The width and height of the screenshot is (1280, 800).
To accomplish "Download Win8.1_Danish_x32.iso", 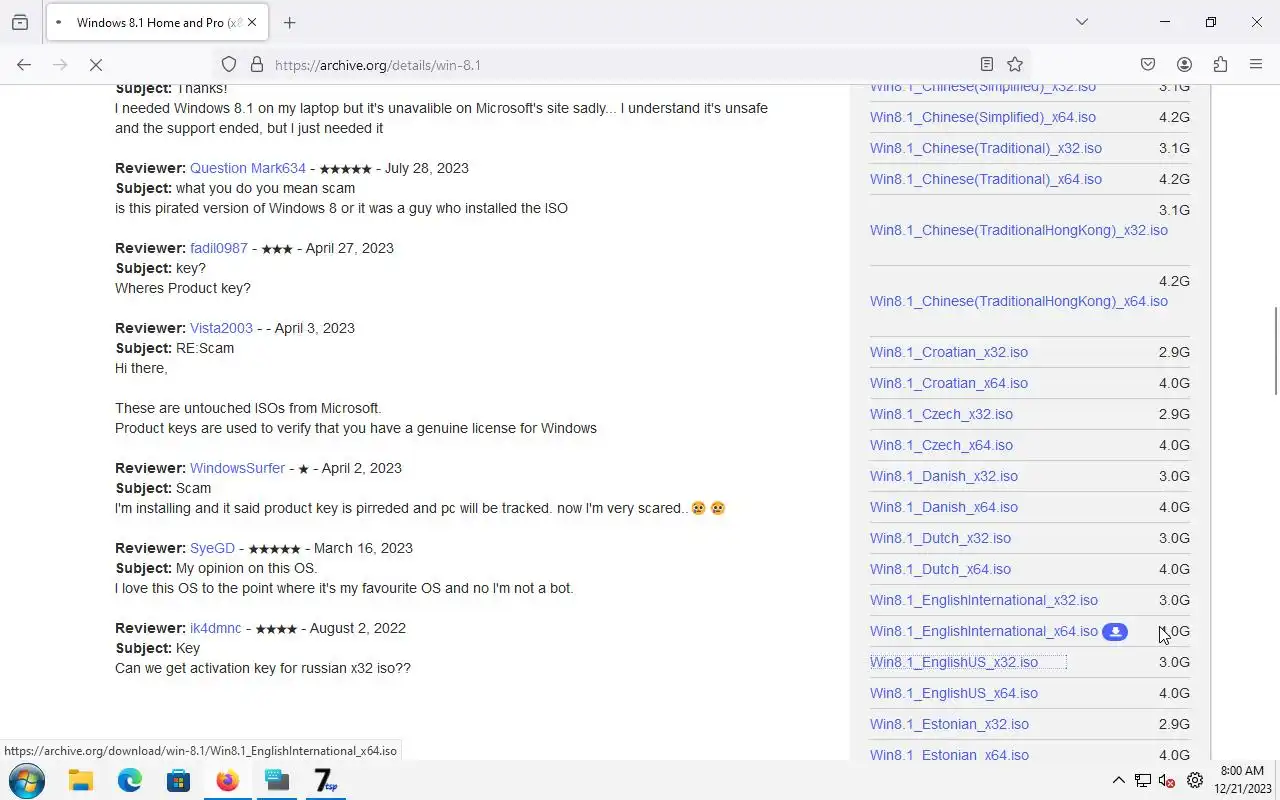I will [944, 476].
